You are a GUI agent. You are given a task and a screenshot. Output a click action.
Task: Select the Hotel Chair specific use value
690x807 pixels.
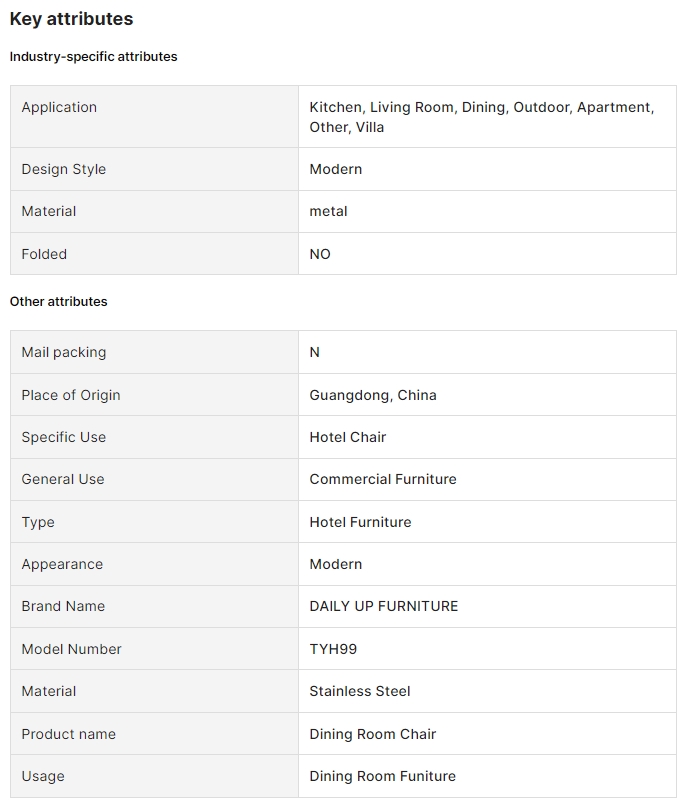pos(347,437)
